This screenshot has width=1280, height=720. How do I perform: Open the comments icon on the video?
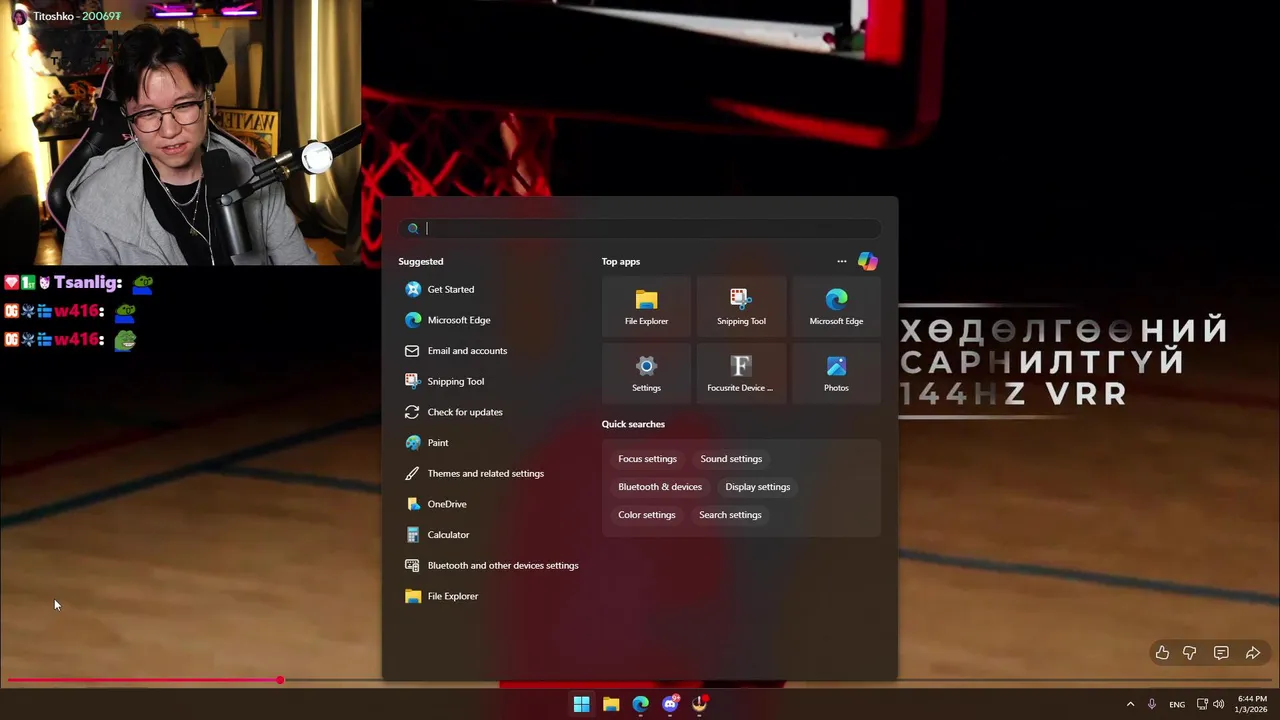point(1221,653)
